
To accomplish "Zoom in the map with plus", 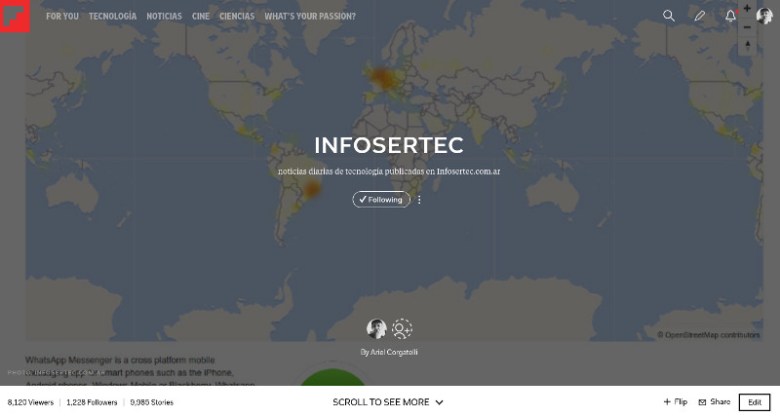I will tap(748, 8).
